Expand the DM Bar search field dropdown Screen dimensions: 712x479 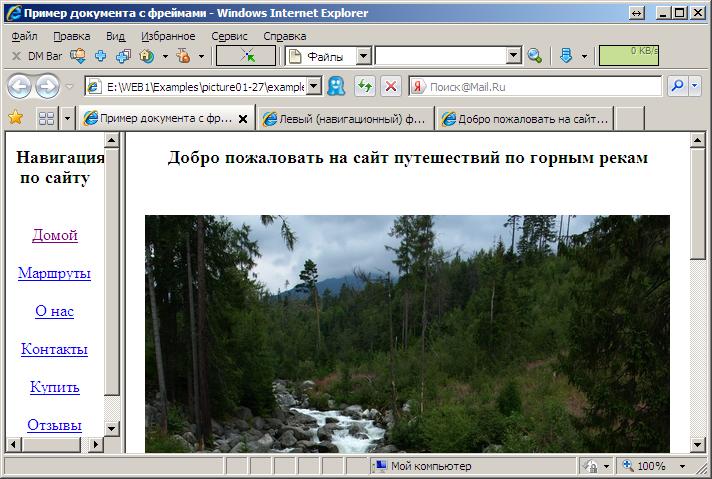coord(514,56)
